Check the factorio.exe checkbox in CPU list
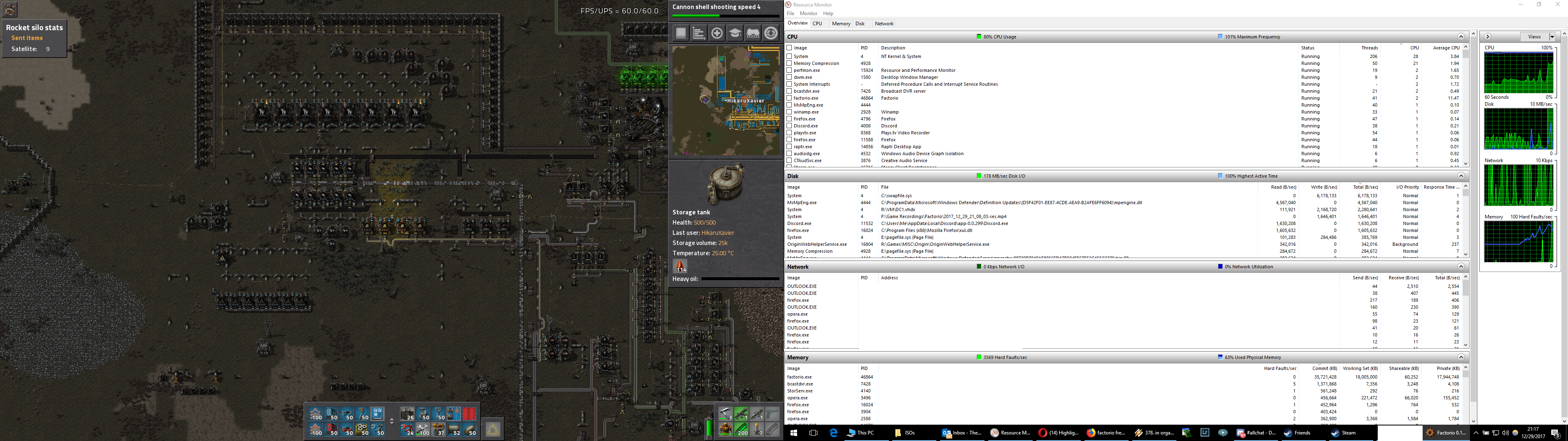The image size is (1568, 441). 789,98
